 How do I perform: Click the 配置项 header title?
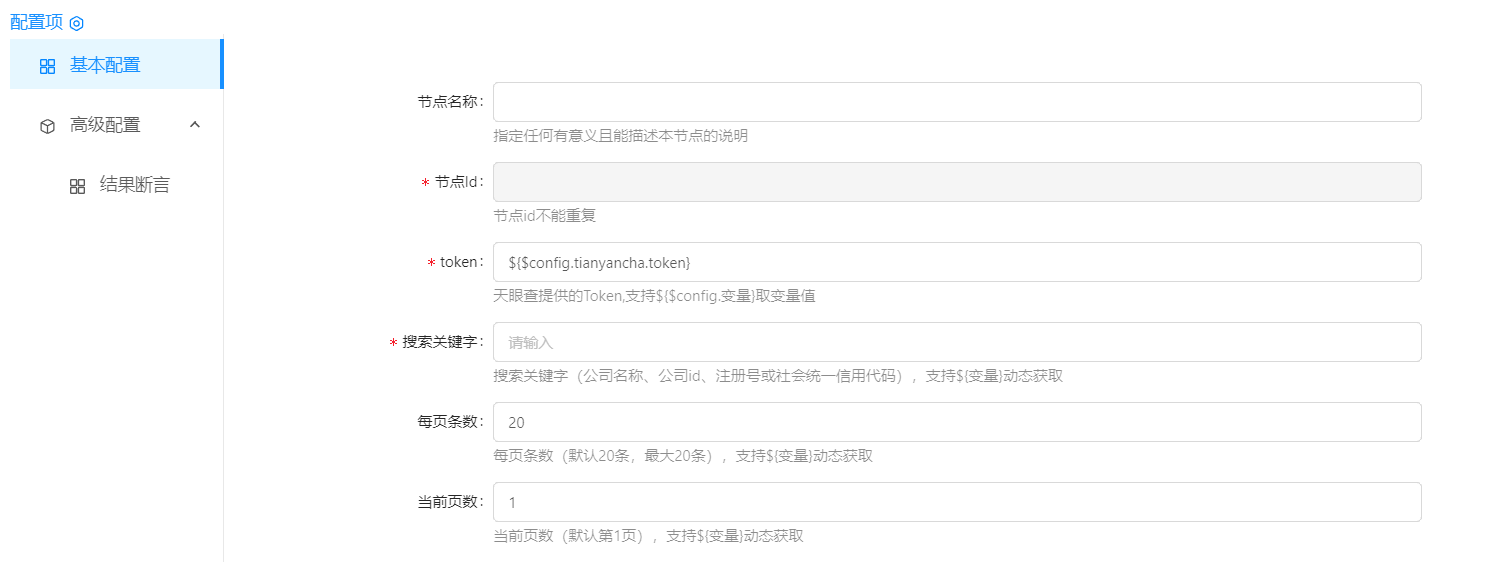[x=36, y=22]
